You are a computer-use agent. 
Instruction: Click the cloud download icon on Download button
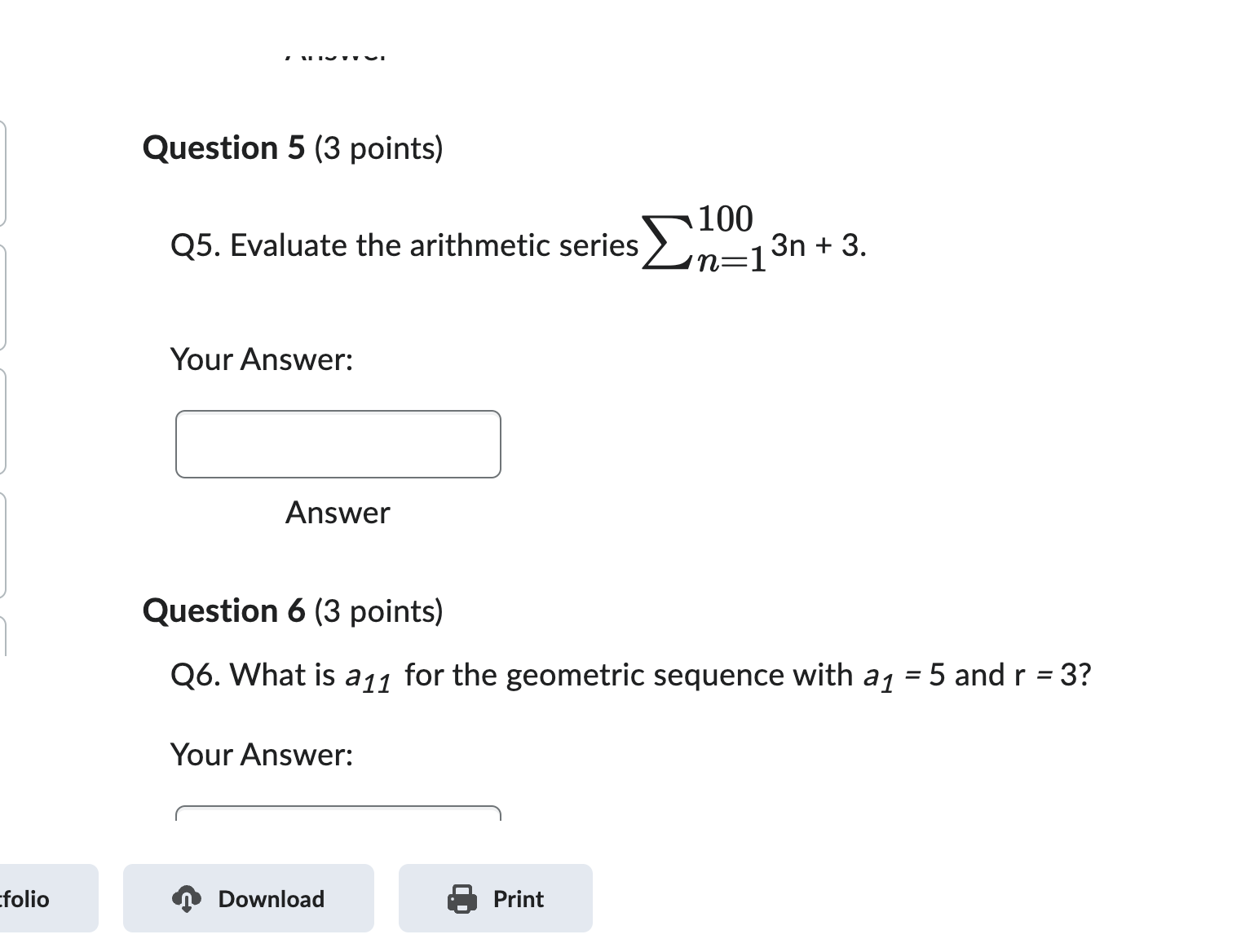click(x=186, y=899)
